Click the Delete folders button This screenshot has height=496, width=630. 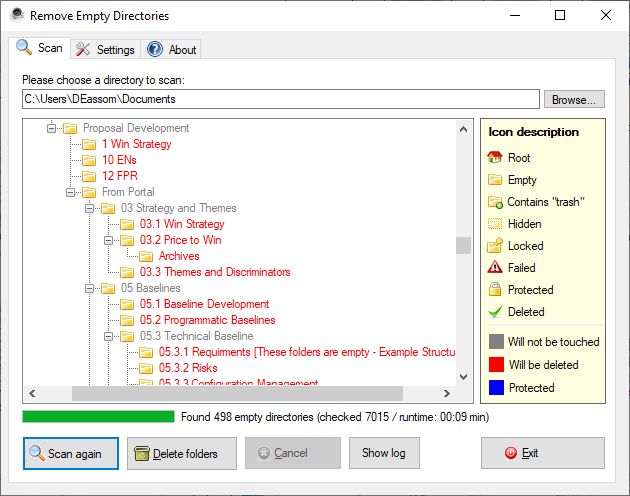coord(182,453)
